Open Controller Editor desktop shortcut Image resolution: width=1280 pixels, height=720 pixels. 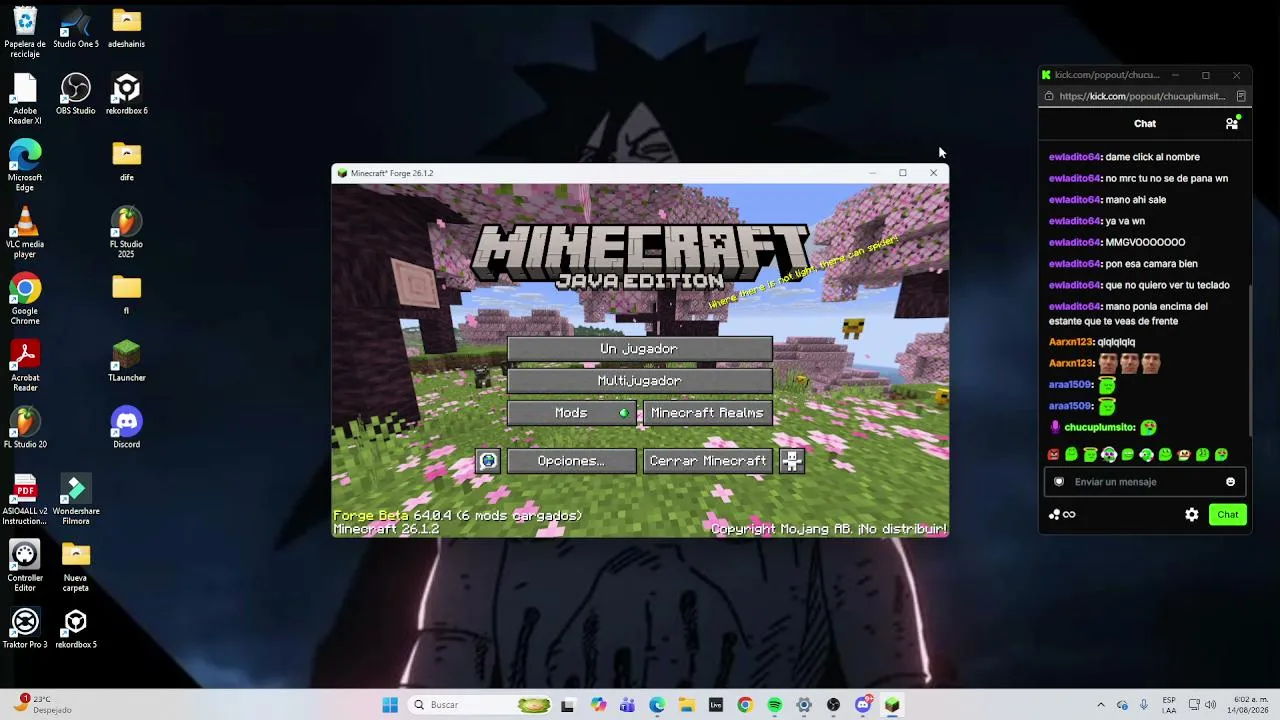pos(25,567)
